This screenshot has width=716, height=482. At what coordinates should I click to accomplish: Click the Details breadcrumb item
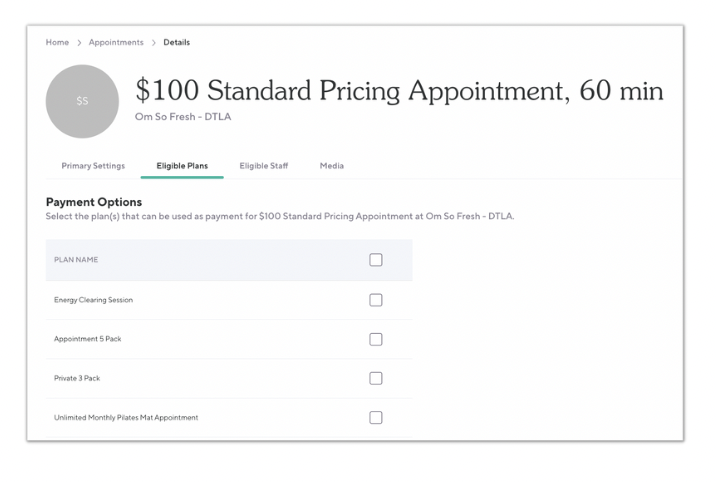click(x=176, y=43)
